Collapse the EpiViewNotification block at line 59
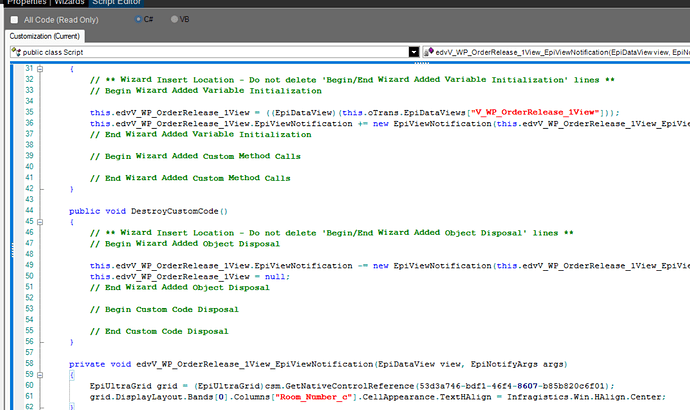This screenshot has height=410, width=690. (40, 375)
